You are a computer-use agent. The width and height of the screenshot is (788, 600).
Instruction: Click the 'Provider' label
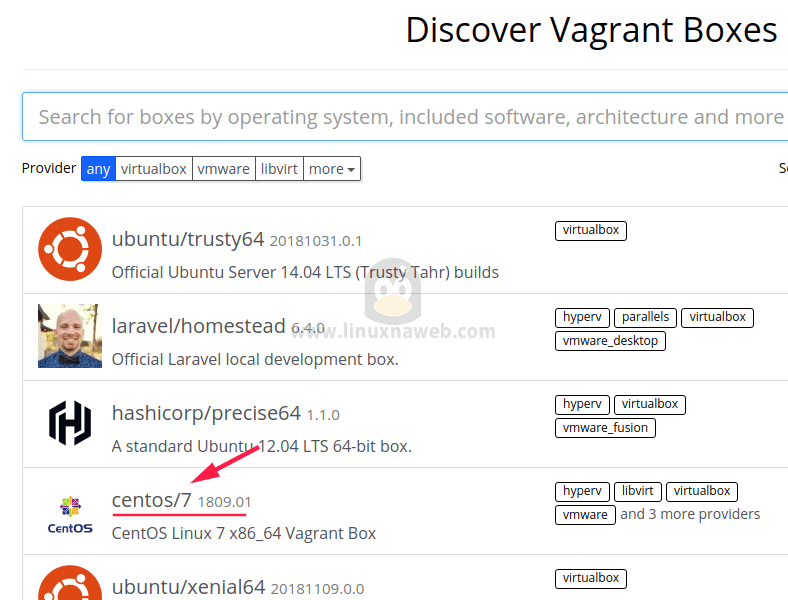[x=49, y=168]
